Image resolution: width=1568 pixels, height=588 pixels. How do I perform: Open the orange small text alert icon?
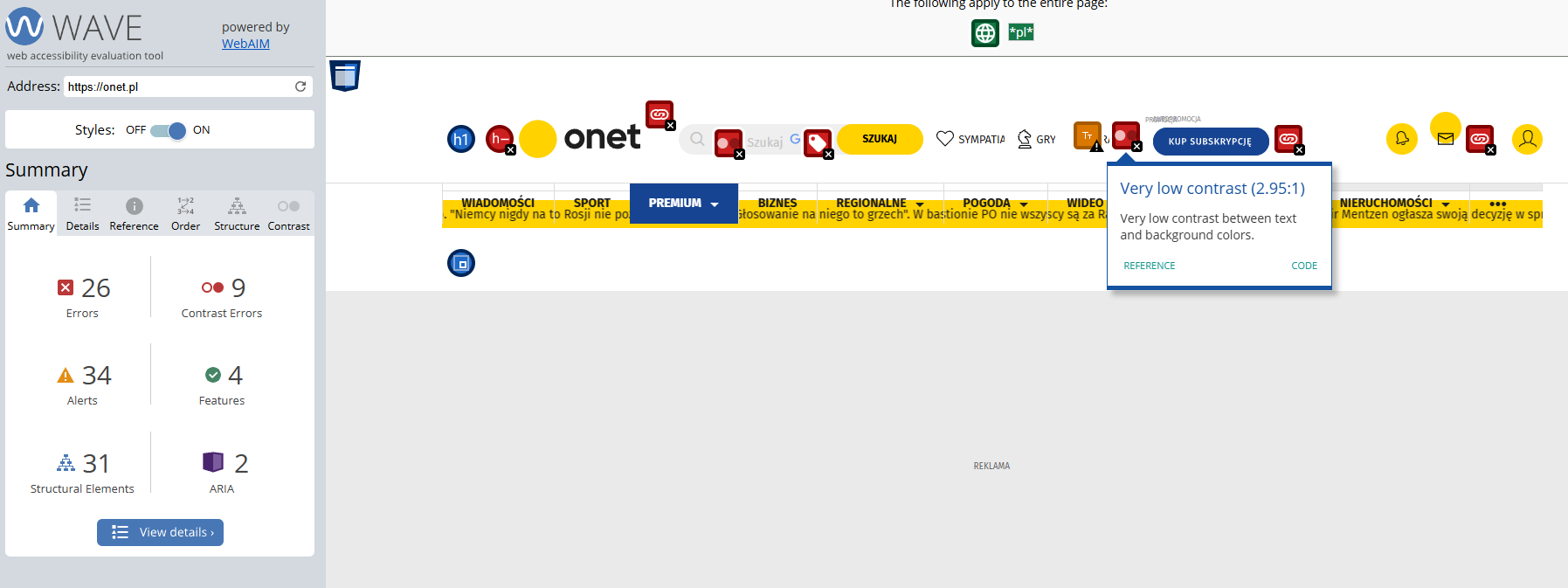click(x=1088, y=135)
